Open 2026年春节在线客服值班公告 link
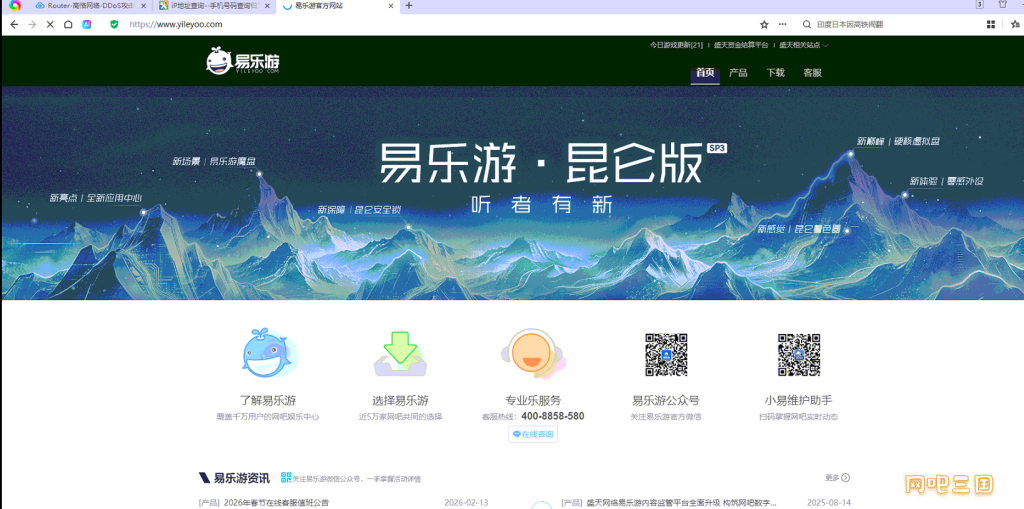The image size is (1024, 509). point(276,503)
